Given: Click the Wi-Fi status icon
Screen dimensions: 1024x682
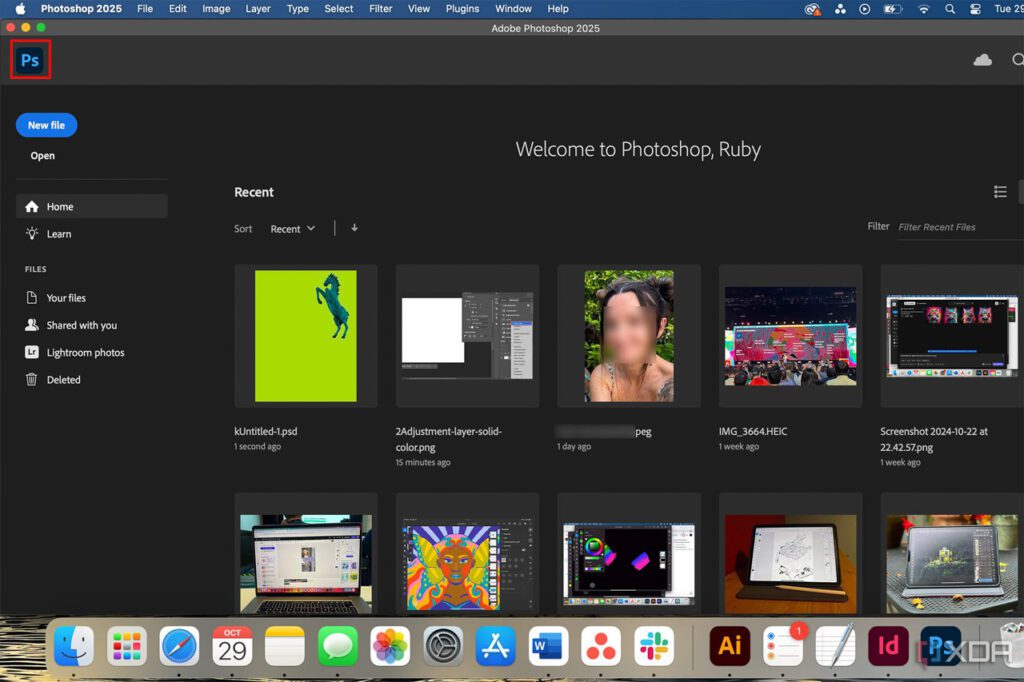Looking at the screenshot, I should [923, 8].
